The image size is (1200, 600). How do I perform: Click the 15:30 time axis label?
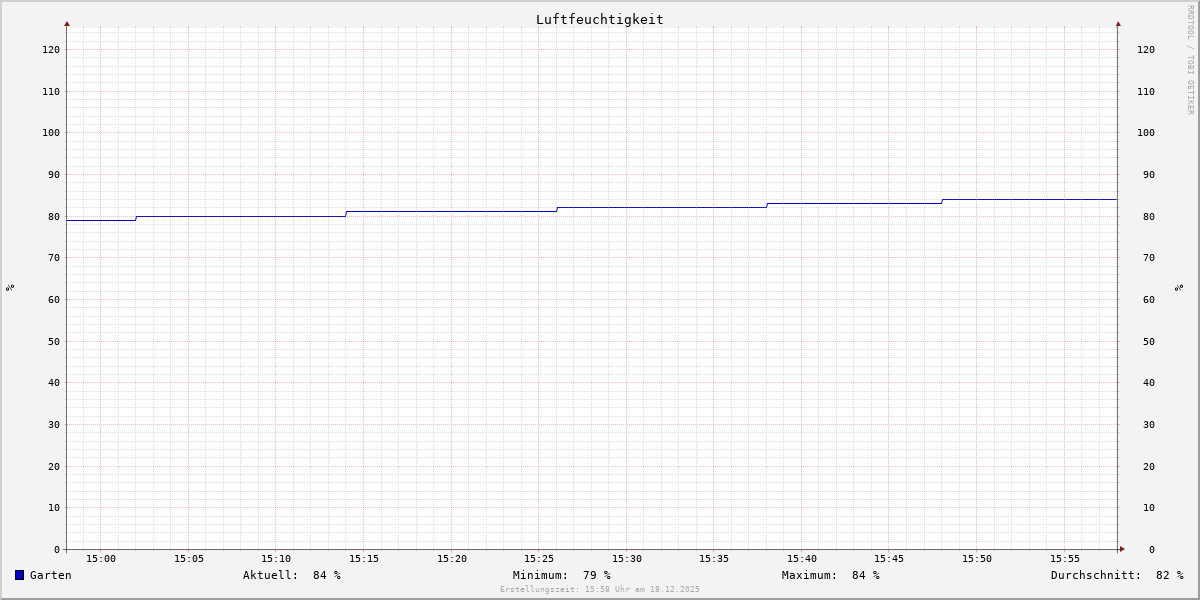627,559
